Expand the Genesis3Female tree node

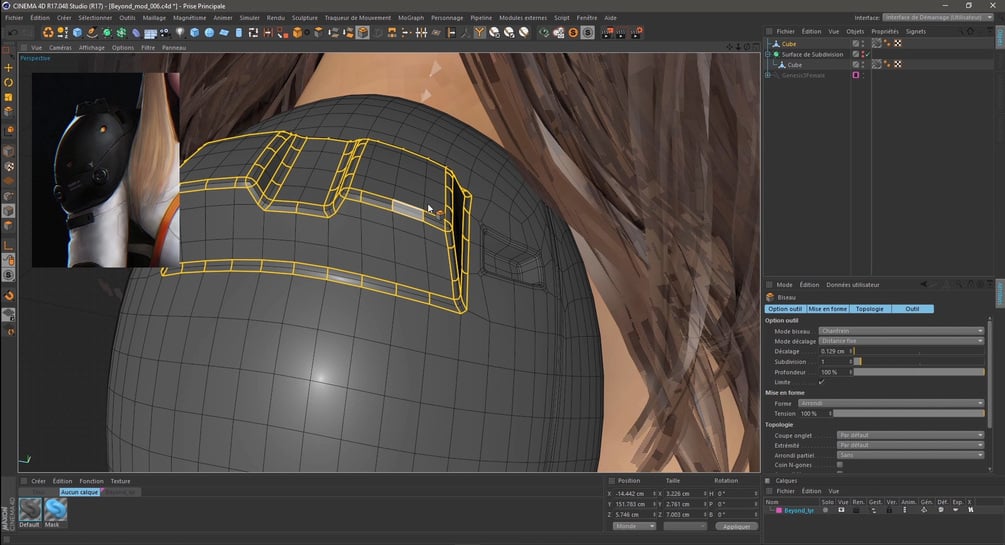pyautogui.click(x=767, y=75)
